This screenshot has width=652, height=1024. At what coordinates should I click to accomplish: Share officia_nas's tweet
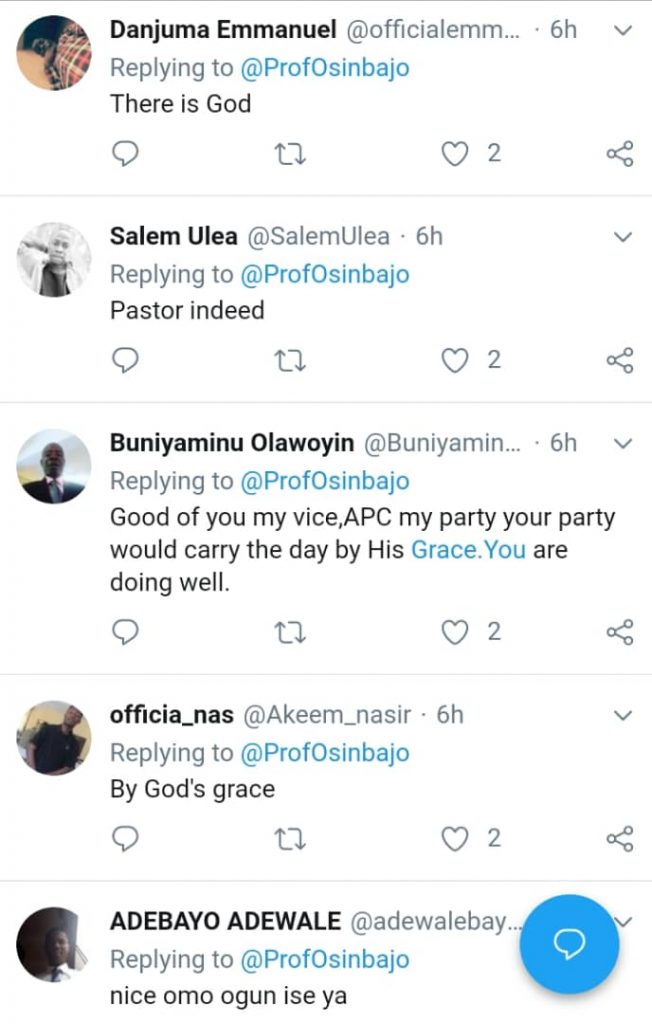(620, 838)
